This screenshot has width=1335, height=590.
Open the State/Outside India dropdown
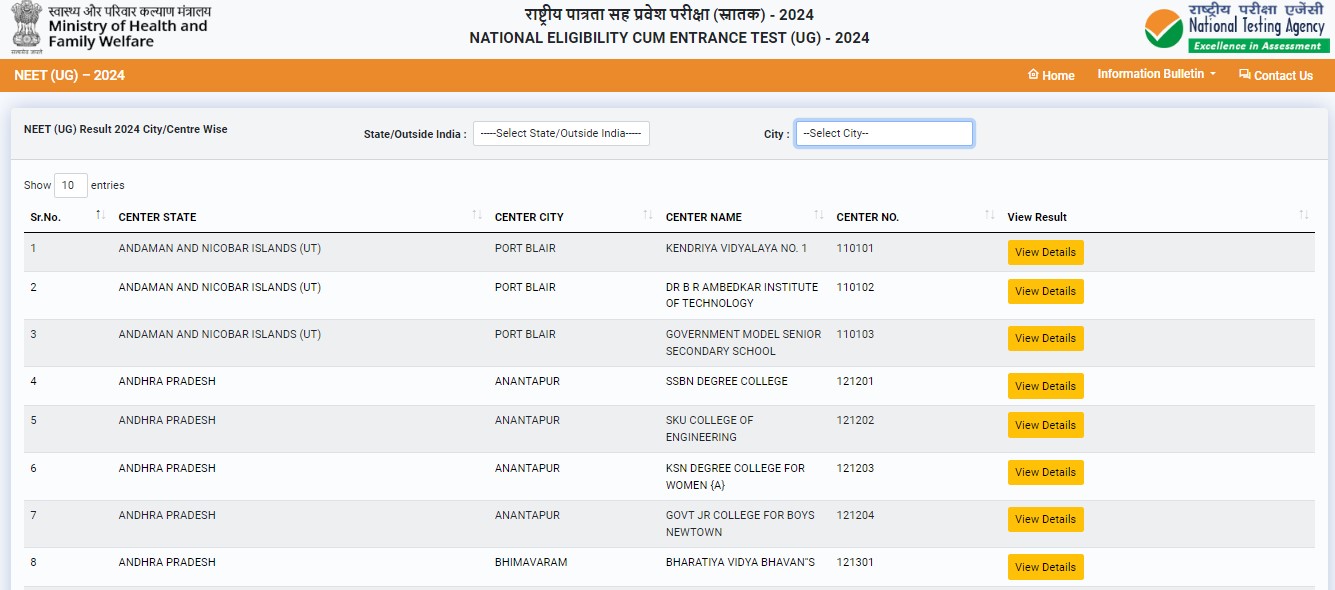point(561,134)
